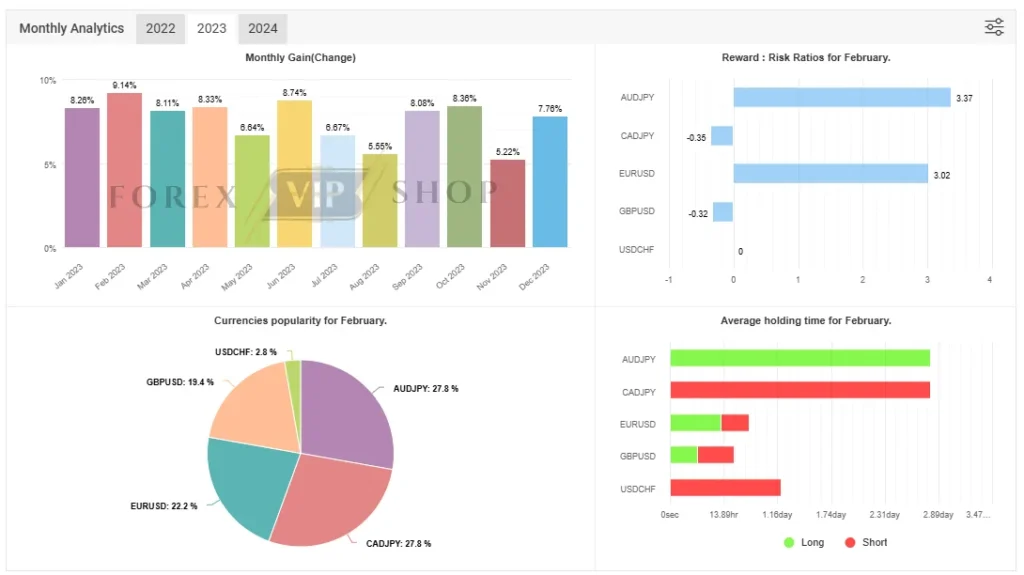Click the Mar 2023 gain bar

coord(167,179)
